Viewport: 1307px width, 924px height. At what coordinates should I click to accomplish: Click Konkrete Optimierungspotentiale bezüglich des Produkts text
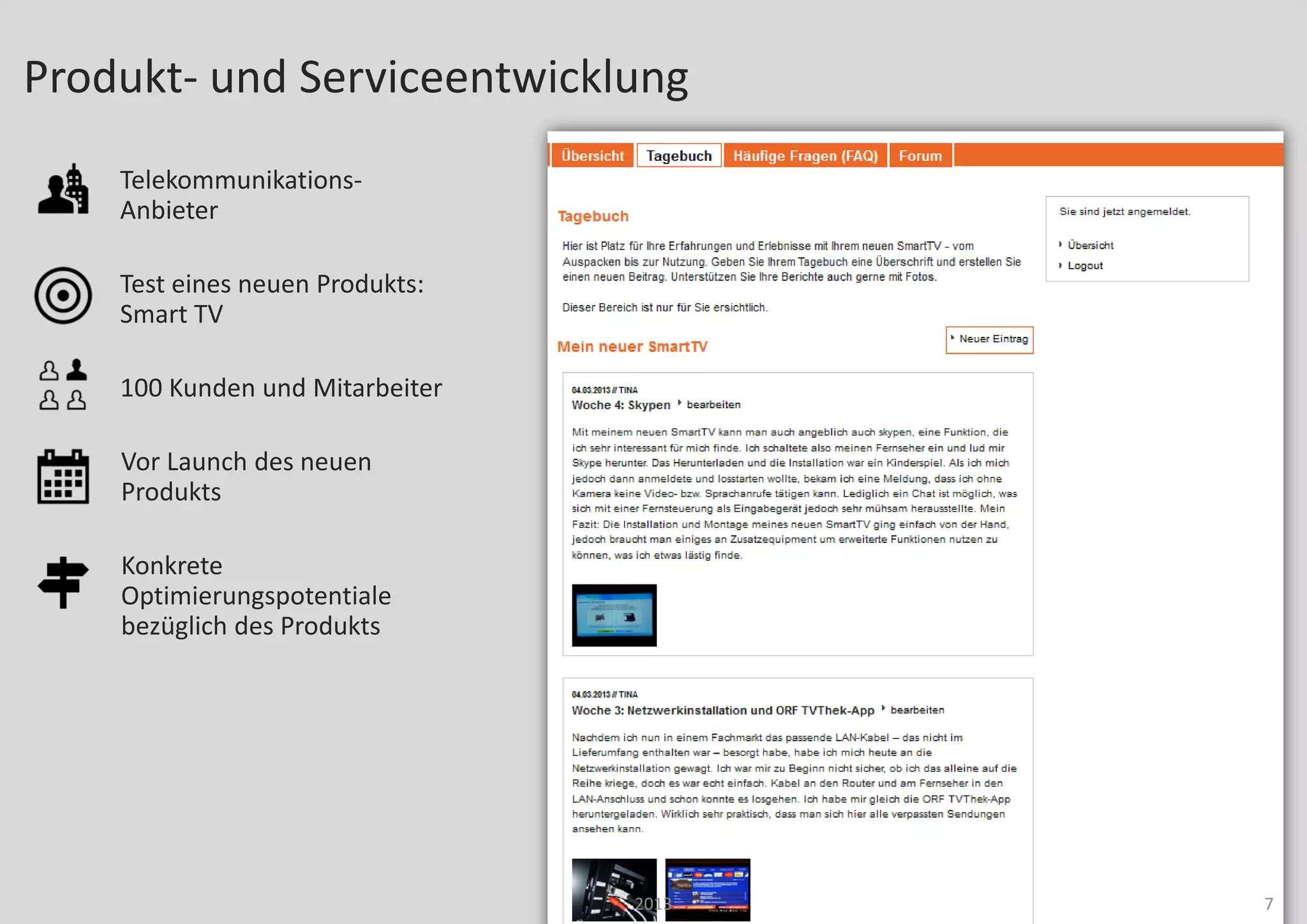tap(256, 595)
